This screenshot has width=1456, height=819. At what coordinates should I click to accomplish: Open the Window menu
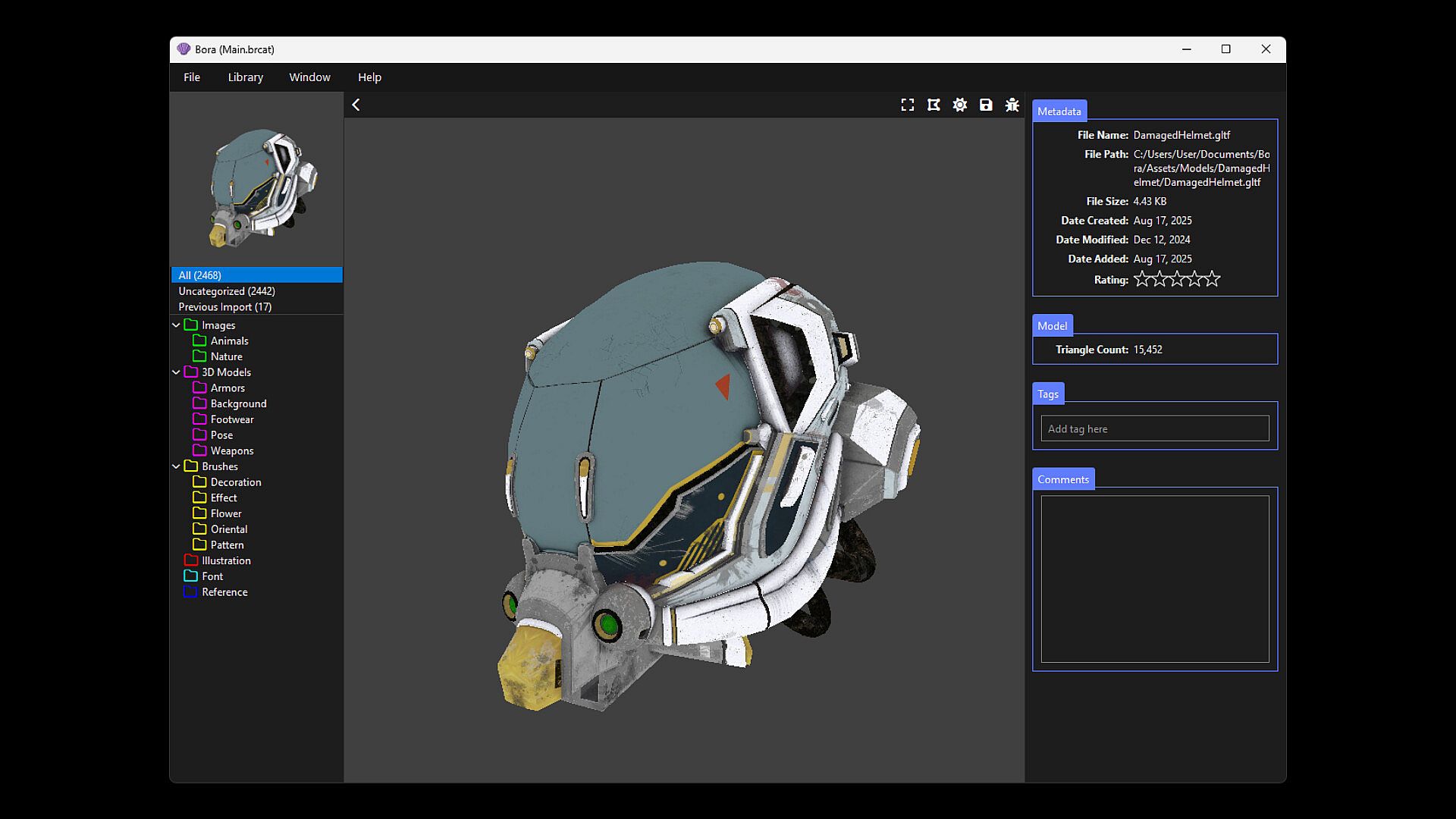click(x=309, y=77)
